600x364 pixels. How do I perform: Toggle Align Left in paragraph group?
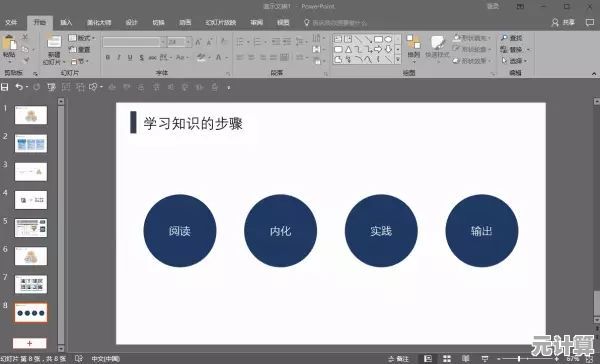tap(240, 57)
